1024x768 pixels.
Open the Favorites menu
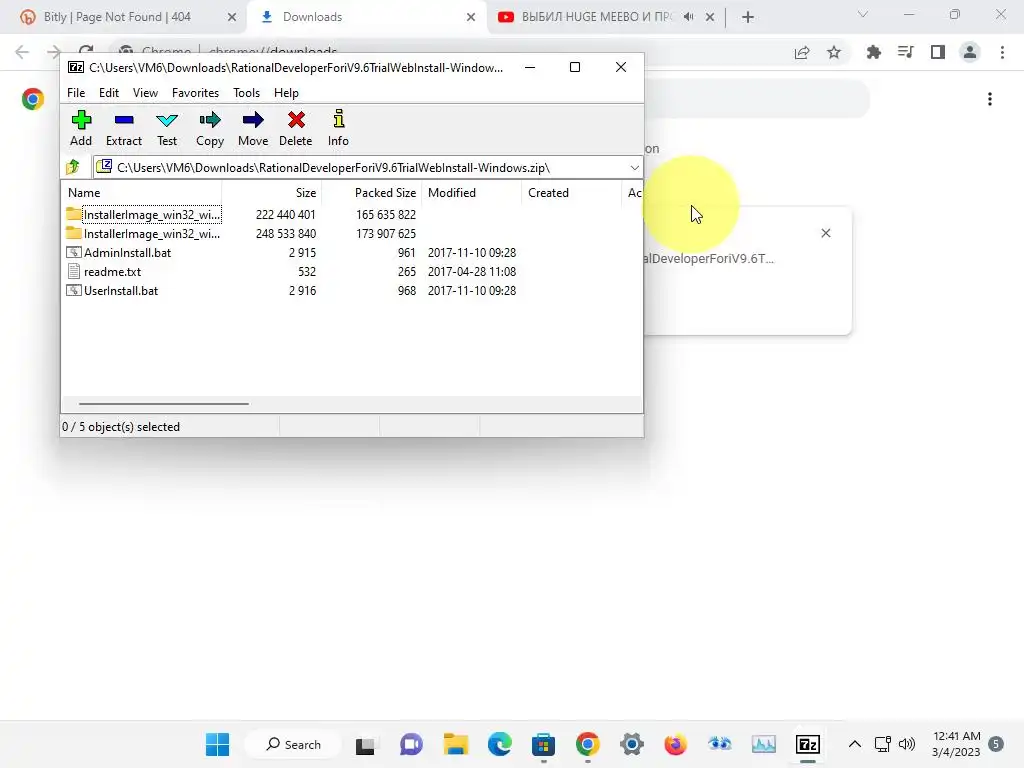(195, 93)
